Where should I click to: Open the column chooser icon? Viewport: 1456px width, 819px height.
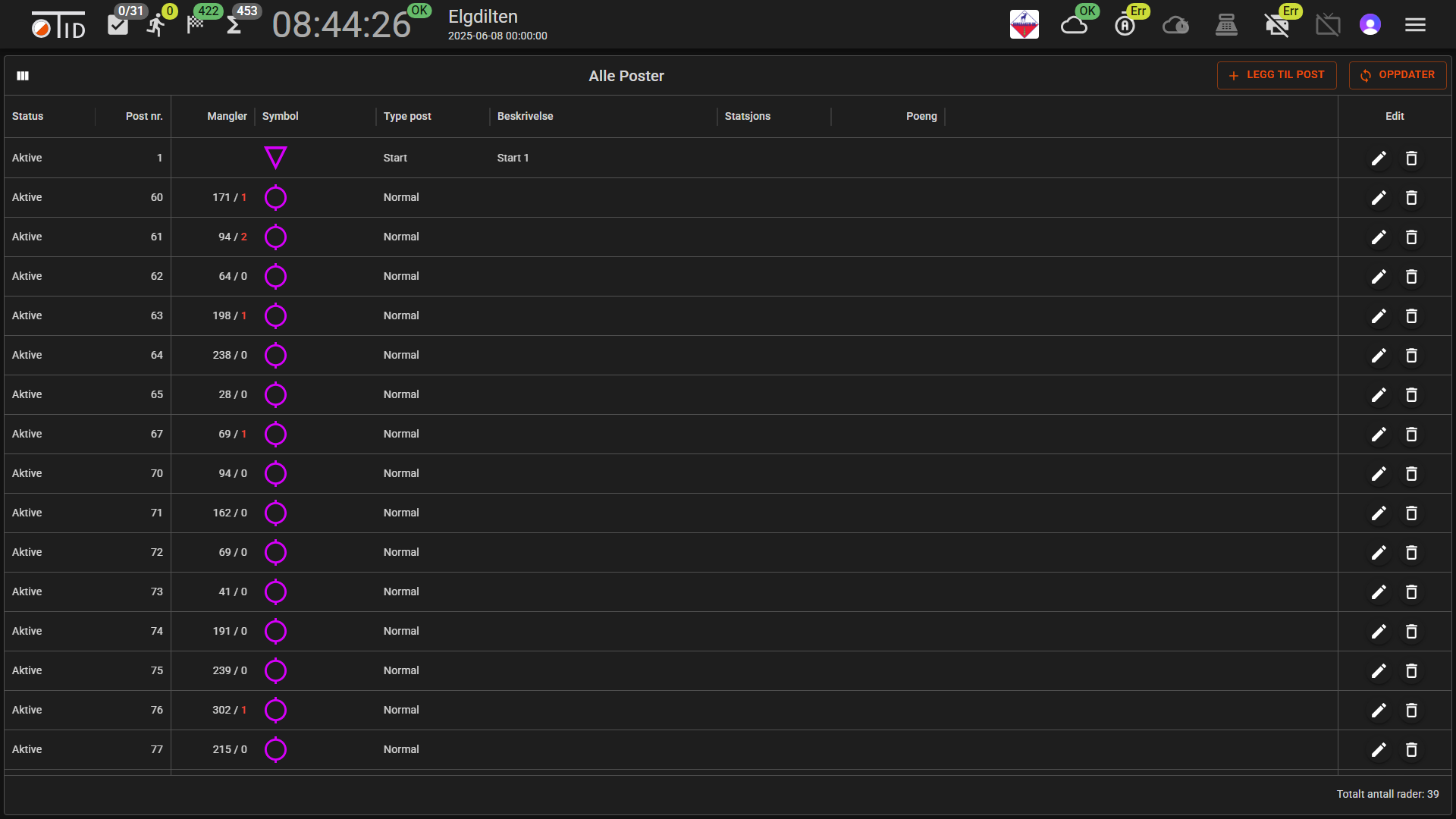(x=23, y=76)
